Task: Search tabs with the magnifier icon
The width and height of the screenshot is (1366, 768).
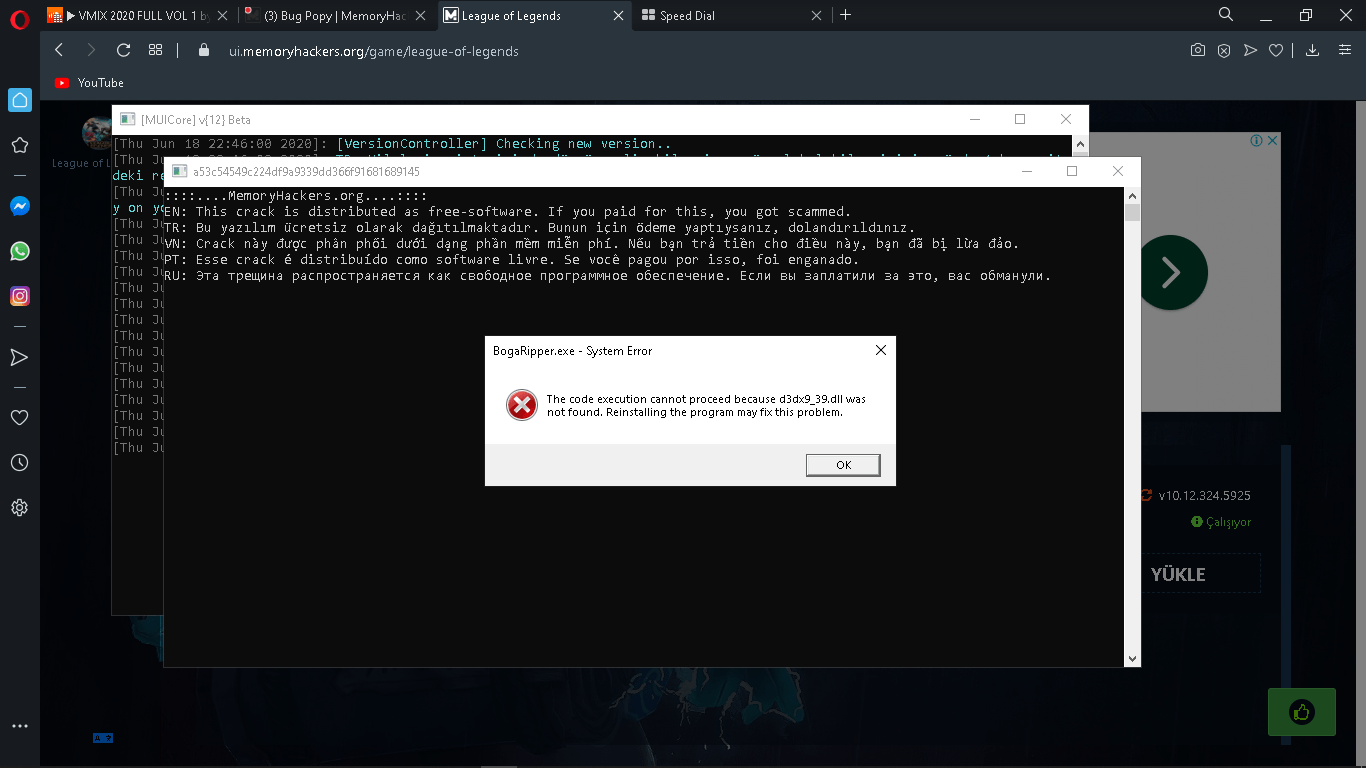Action: [1225, 15]
